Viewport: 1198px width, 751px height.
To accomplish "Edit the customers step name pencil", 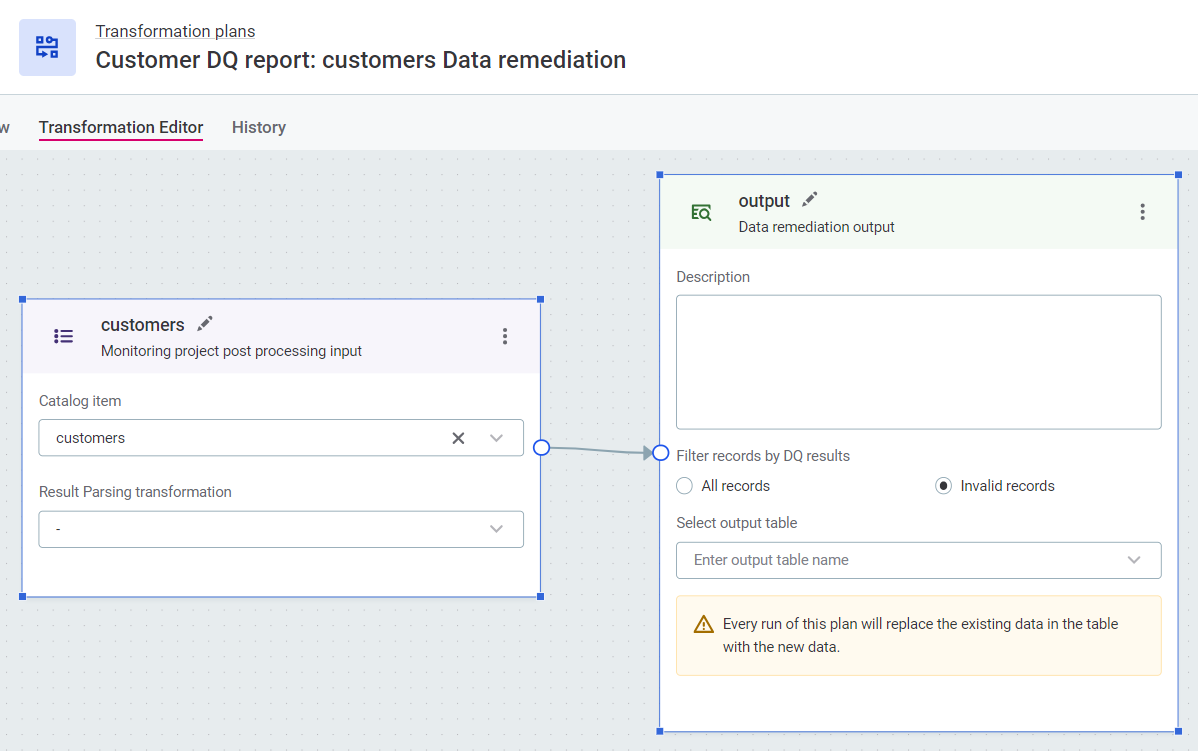I will [x=205, y=324].
